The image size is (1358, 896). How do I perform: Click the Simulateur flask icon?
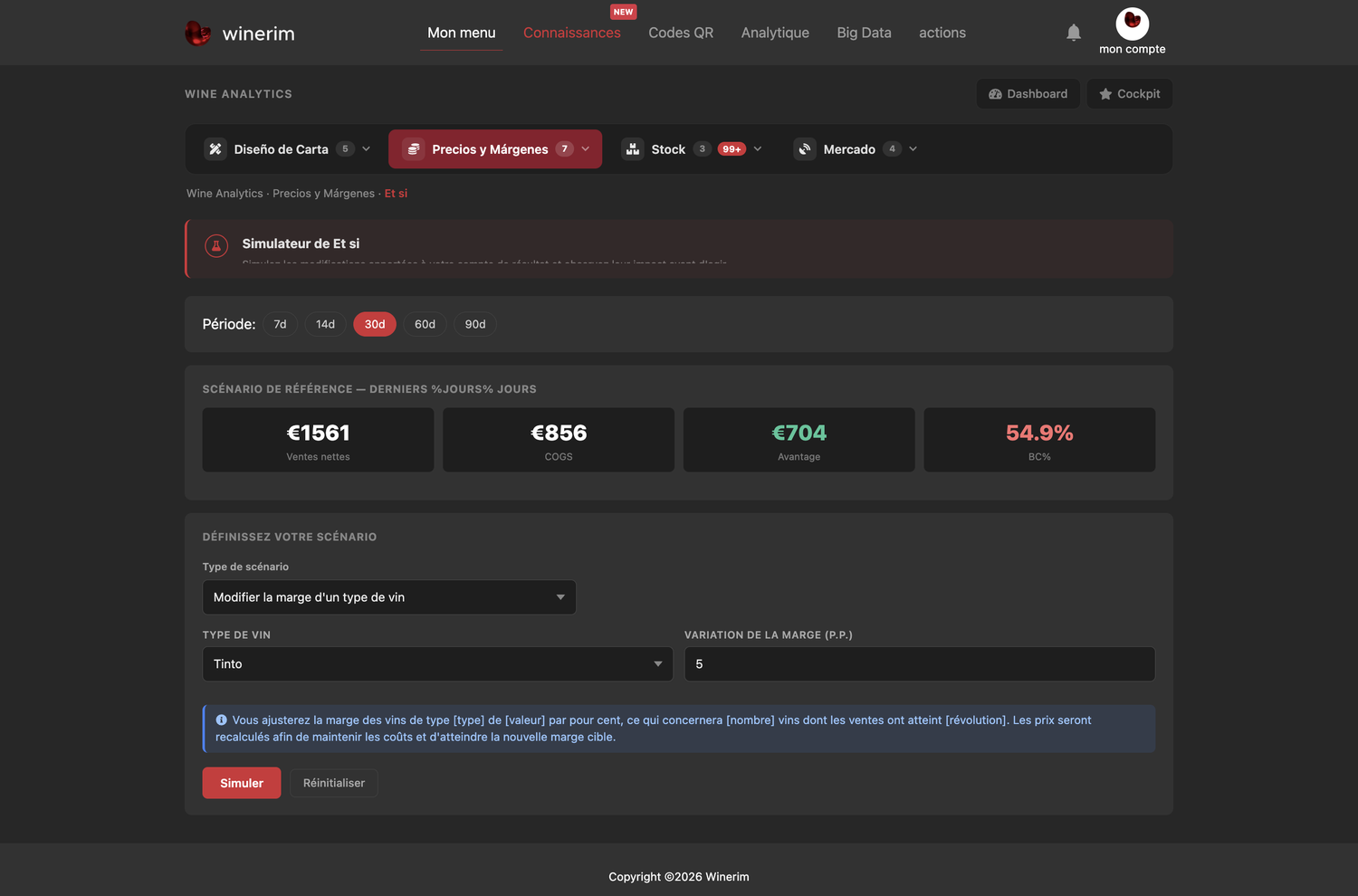pyautogui.click(x=216, y=245)
